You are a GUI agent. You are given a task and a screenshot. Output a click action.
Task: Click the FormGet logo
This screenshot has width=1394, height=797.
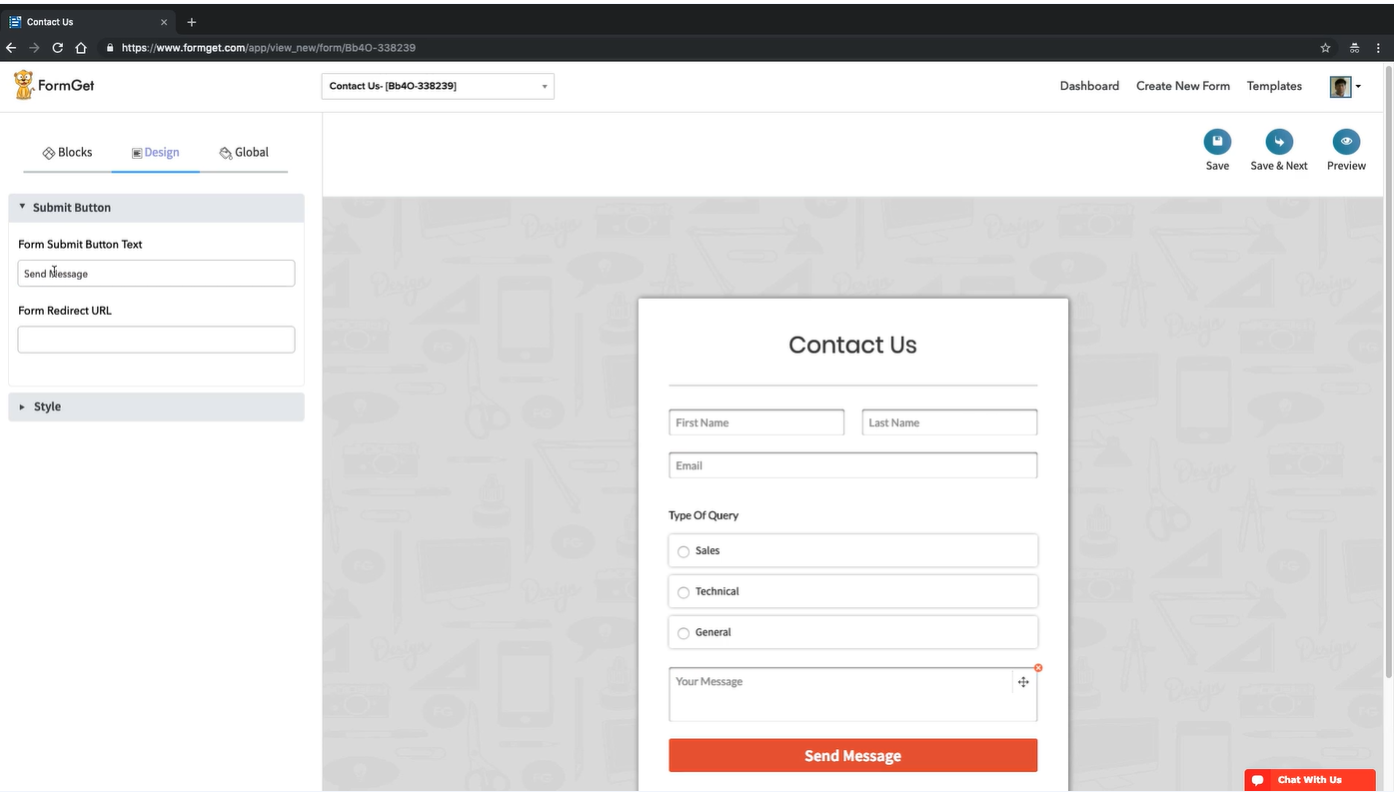point(52,85)
